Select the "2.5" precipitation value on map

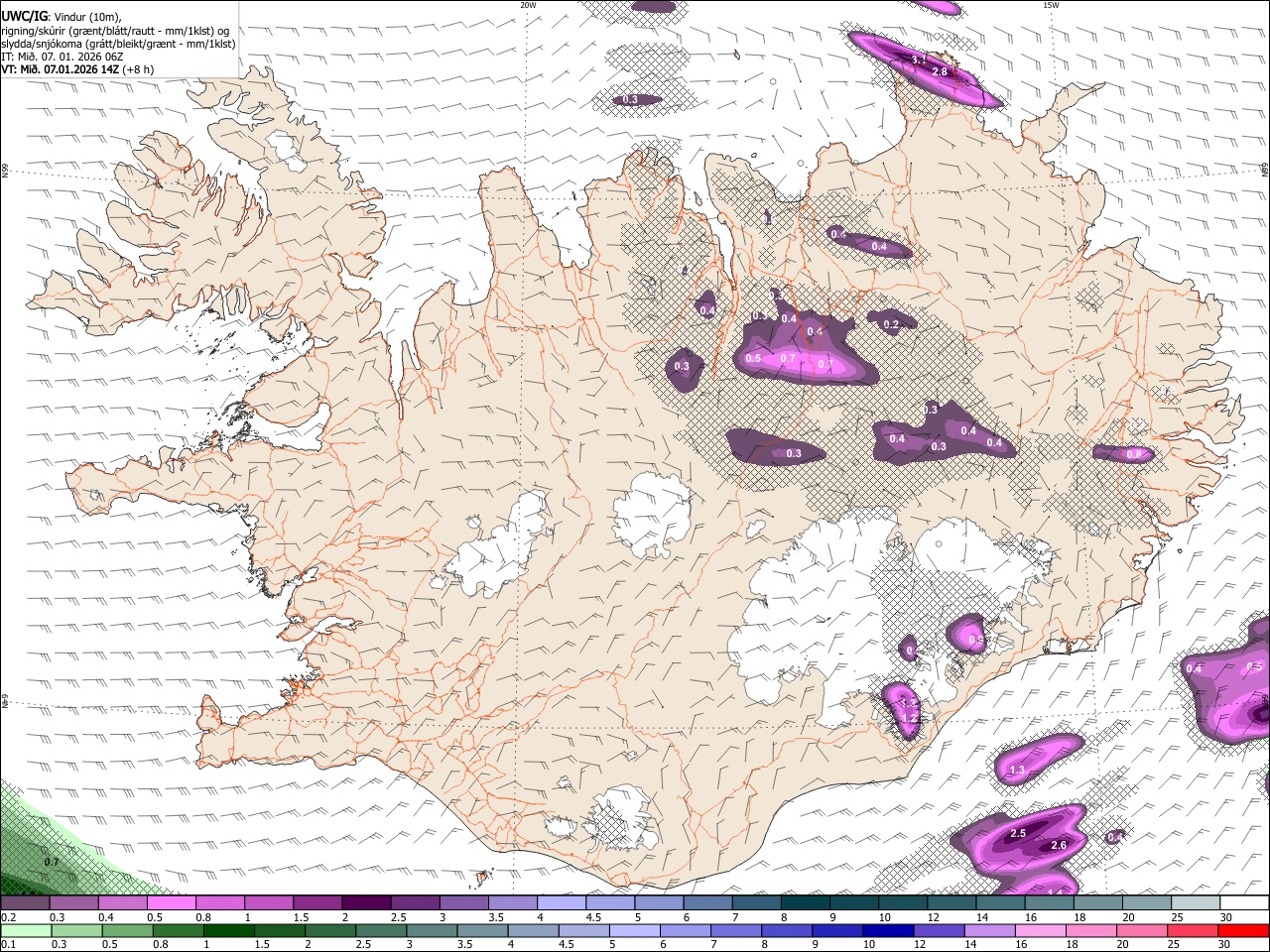pos(1018,834)
